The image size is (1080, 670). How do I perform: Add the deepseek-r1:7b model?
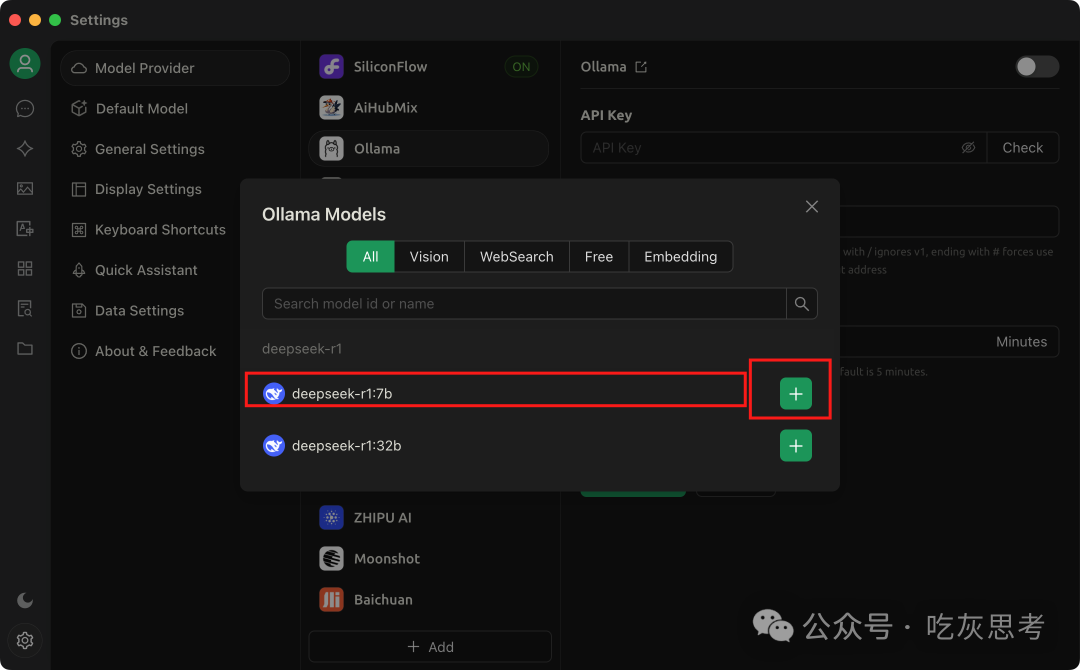tap(796, 394)
